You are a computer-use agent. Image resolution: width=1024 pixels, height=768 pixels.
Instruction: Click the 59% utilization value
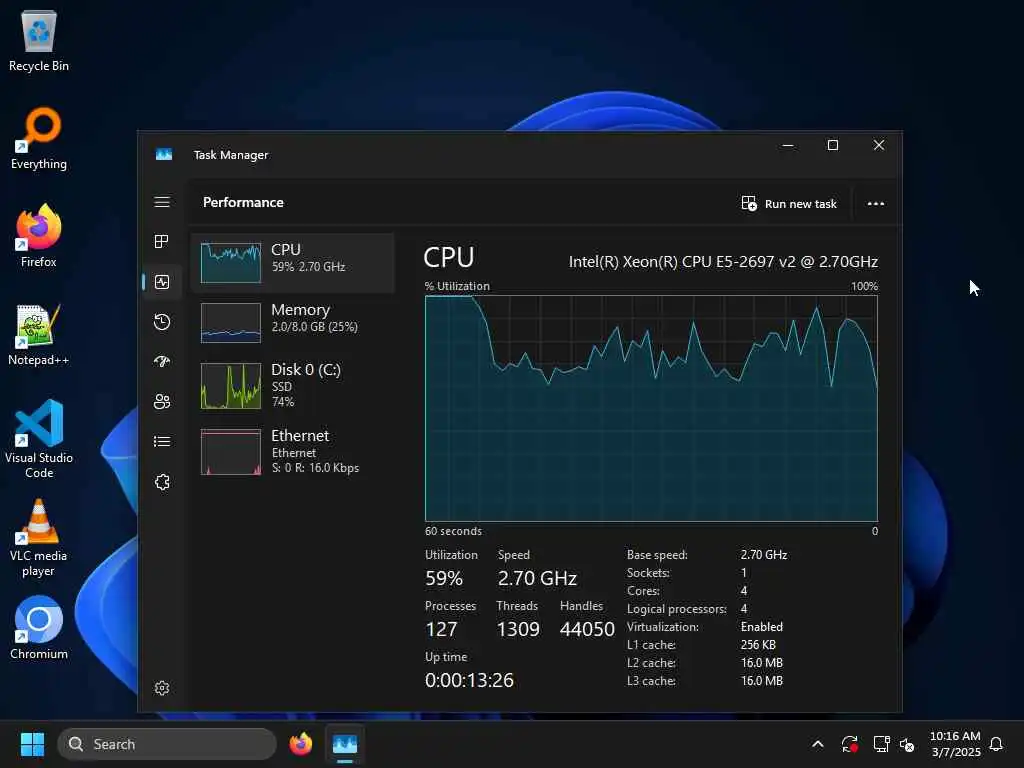coord(444,578)
